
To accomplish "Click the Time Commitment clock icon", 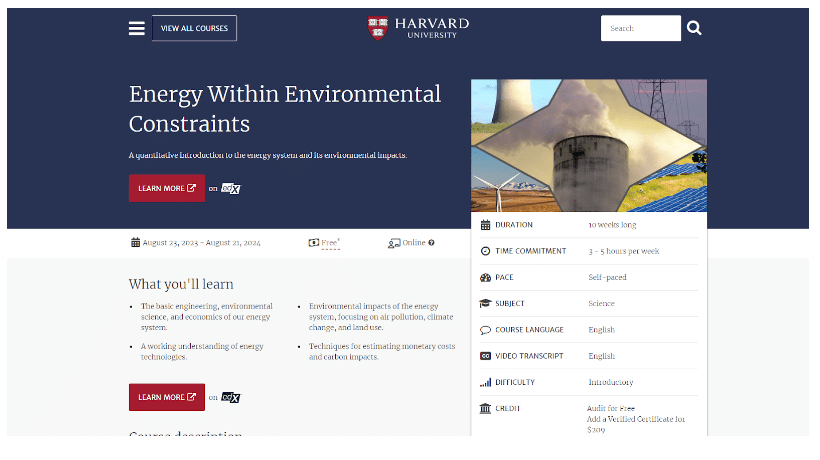I will (x=485, y=251).
